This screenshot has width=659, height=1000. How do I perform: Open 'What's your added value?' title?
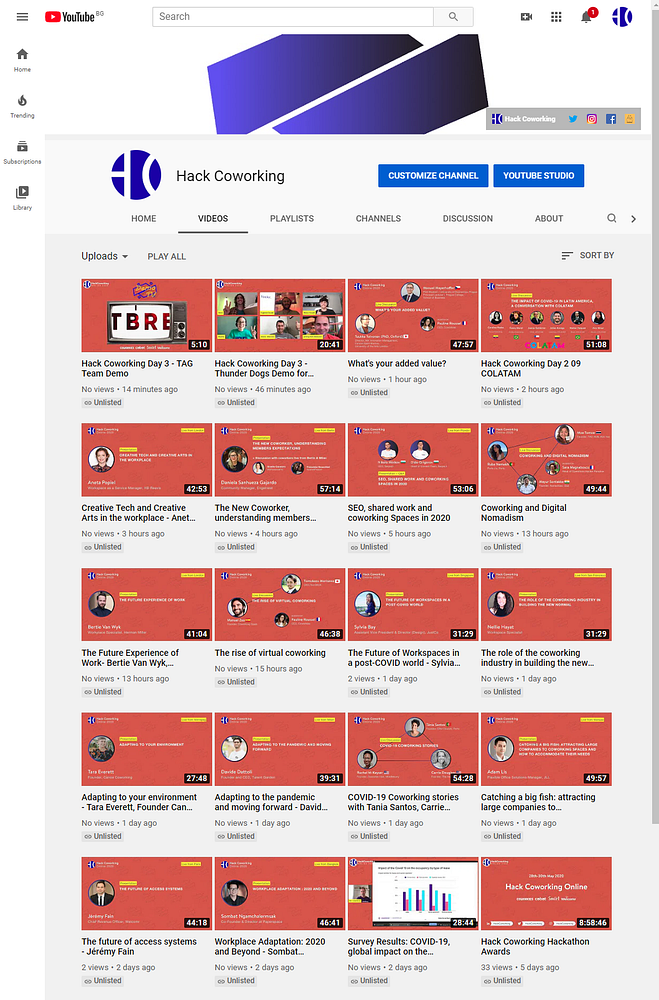coord(397,364)
